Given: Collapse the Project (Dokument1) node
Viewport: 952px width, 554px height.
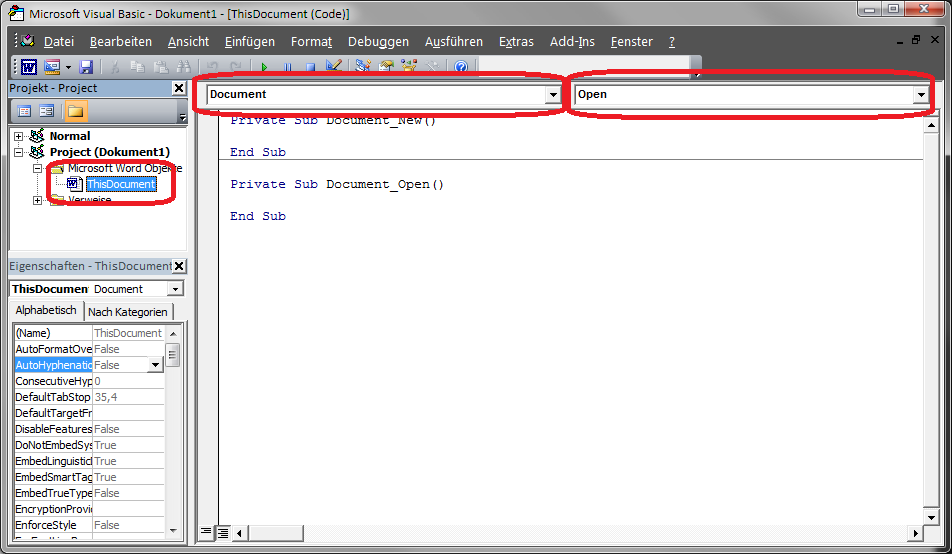Looking at the screenshot, I should coord(18,152).
